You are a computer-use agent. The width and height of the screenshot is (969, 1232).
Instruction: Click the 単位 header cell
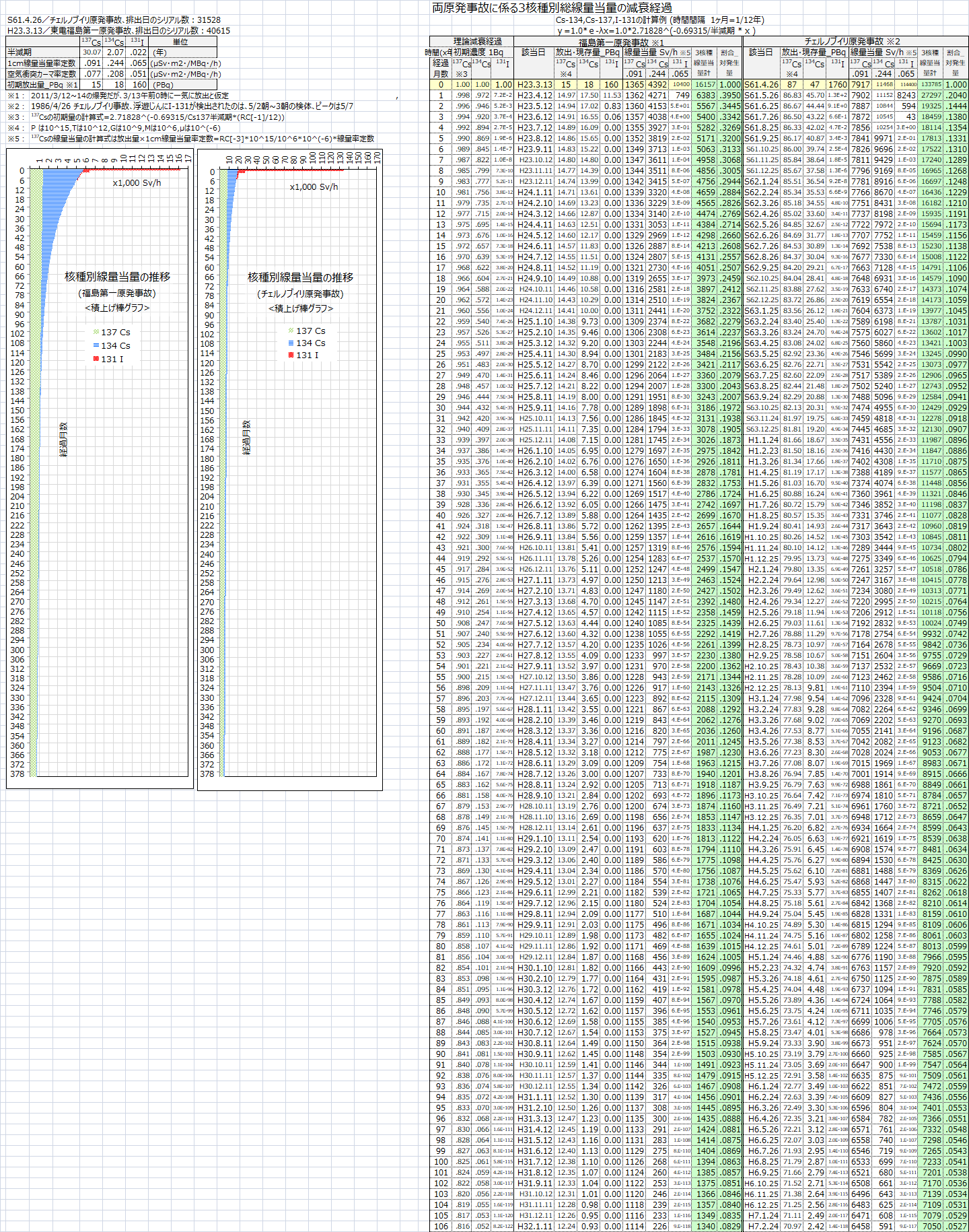pyautogui.click(x=180, y=42)
